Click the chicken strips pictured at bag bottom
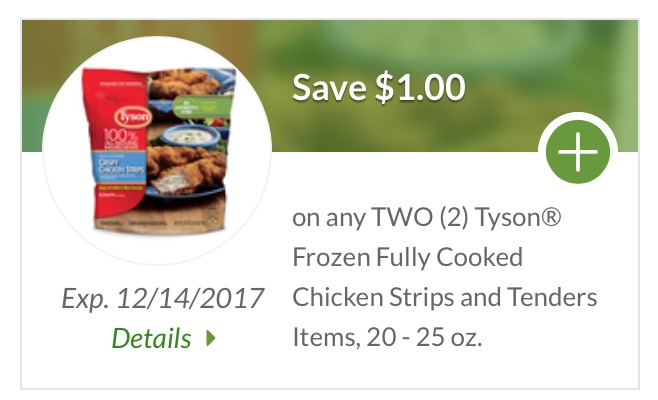658x400 pixels. click(187, 171)
